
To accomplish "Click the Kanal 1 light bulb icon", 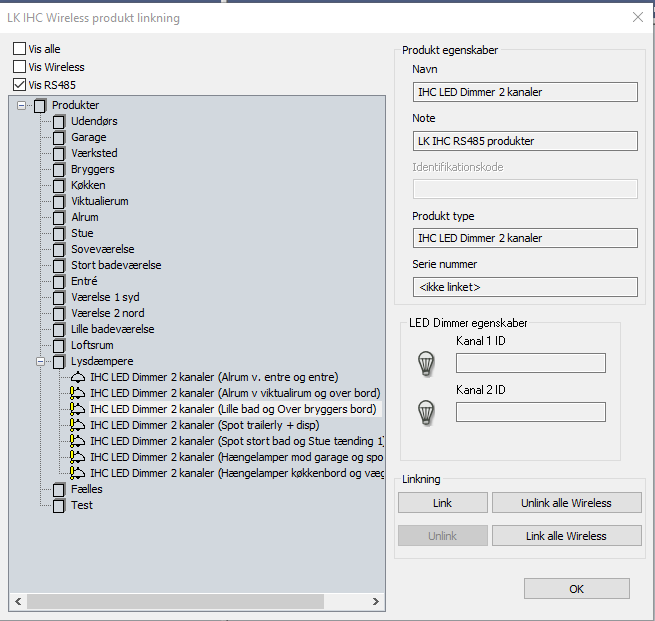I will tap(427, 364).
